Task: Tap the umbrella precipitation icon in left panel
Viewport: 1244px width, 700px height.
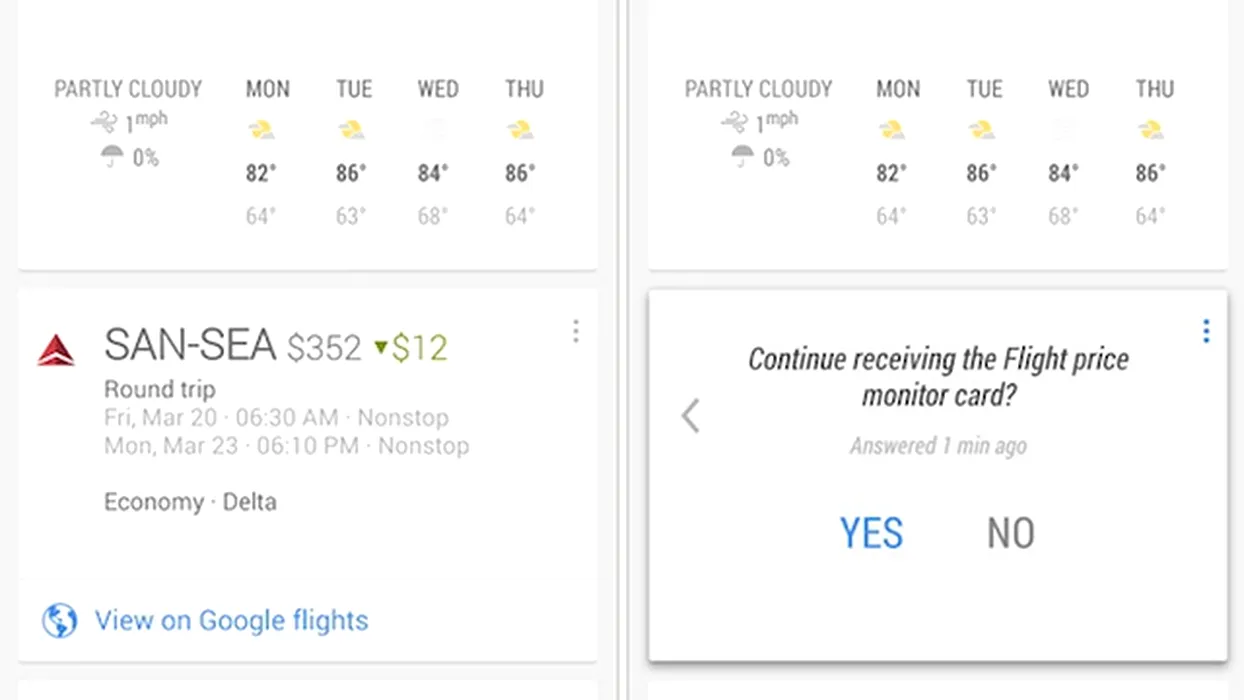Action: tap(112, 157)
